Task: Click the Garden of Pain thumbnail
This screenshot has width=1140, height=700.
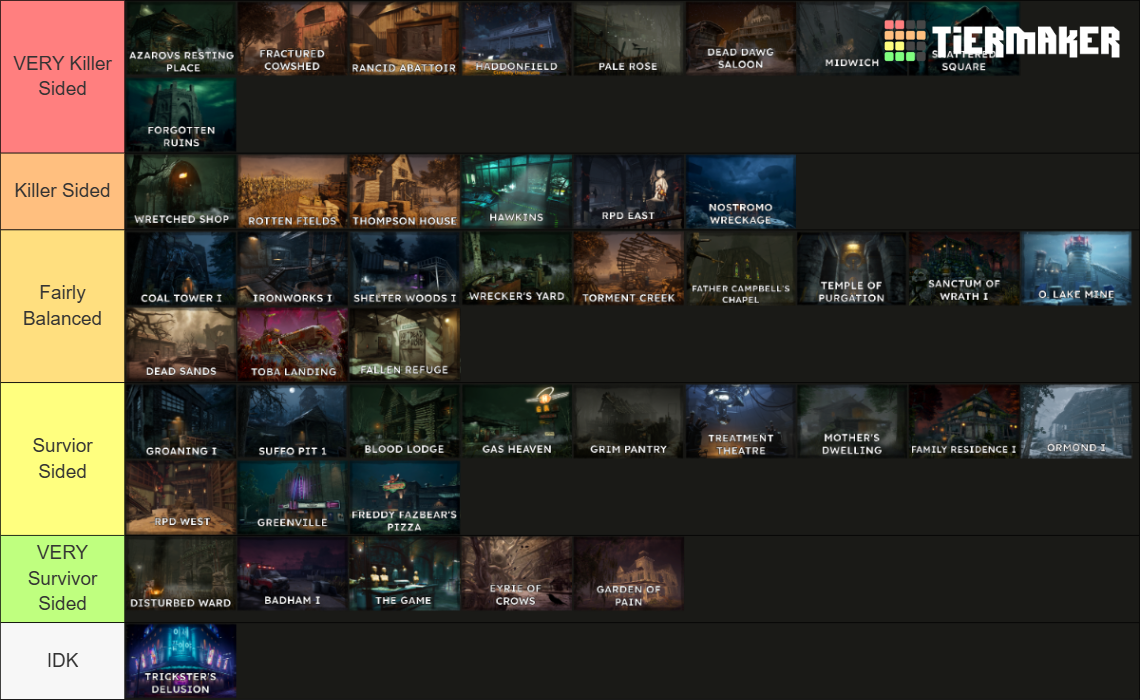Action: (x=628, y=574)
